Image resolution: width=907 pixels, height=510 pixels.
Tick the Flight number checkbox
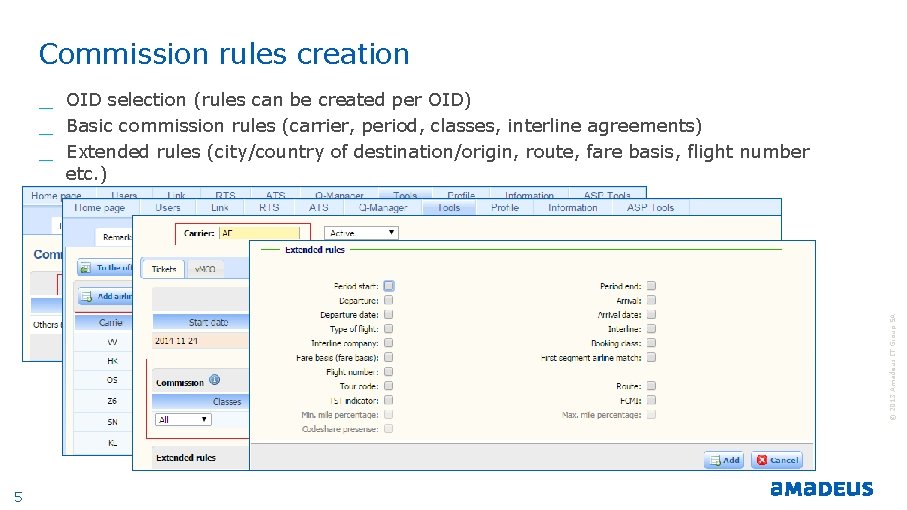(389, 372)
